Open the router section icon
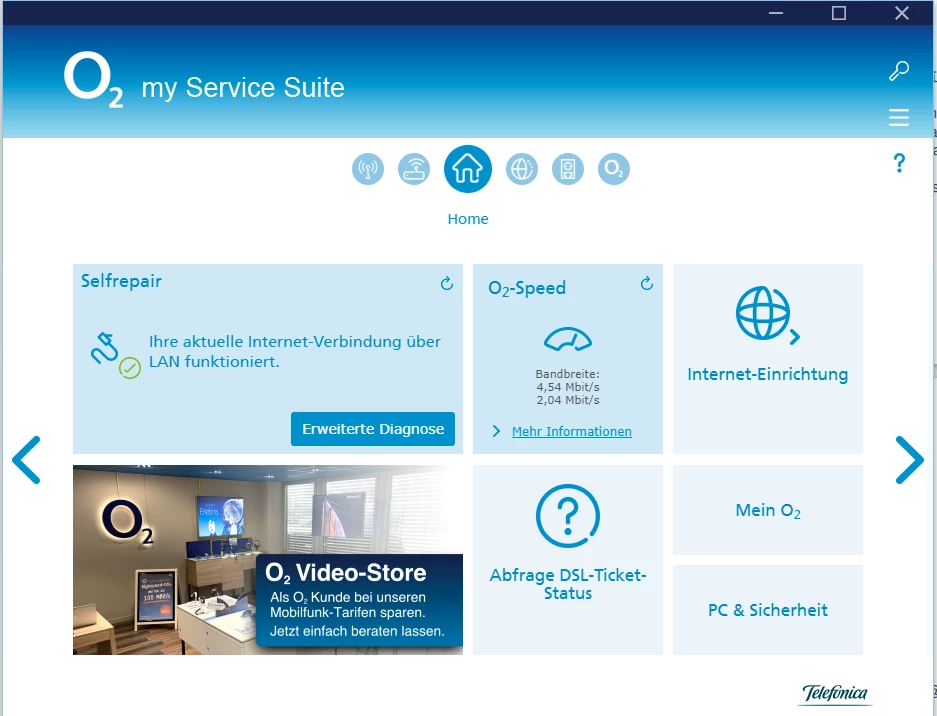This screenshot has width=937, height=716. (414, 169)
